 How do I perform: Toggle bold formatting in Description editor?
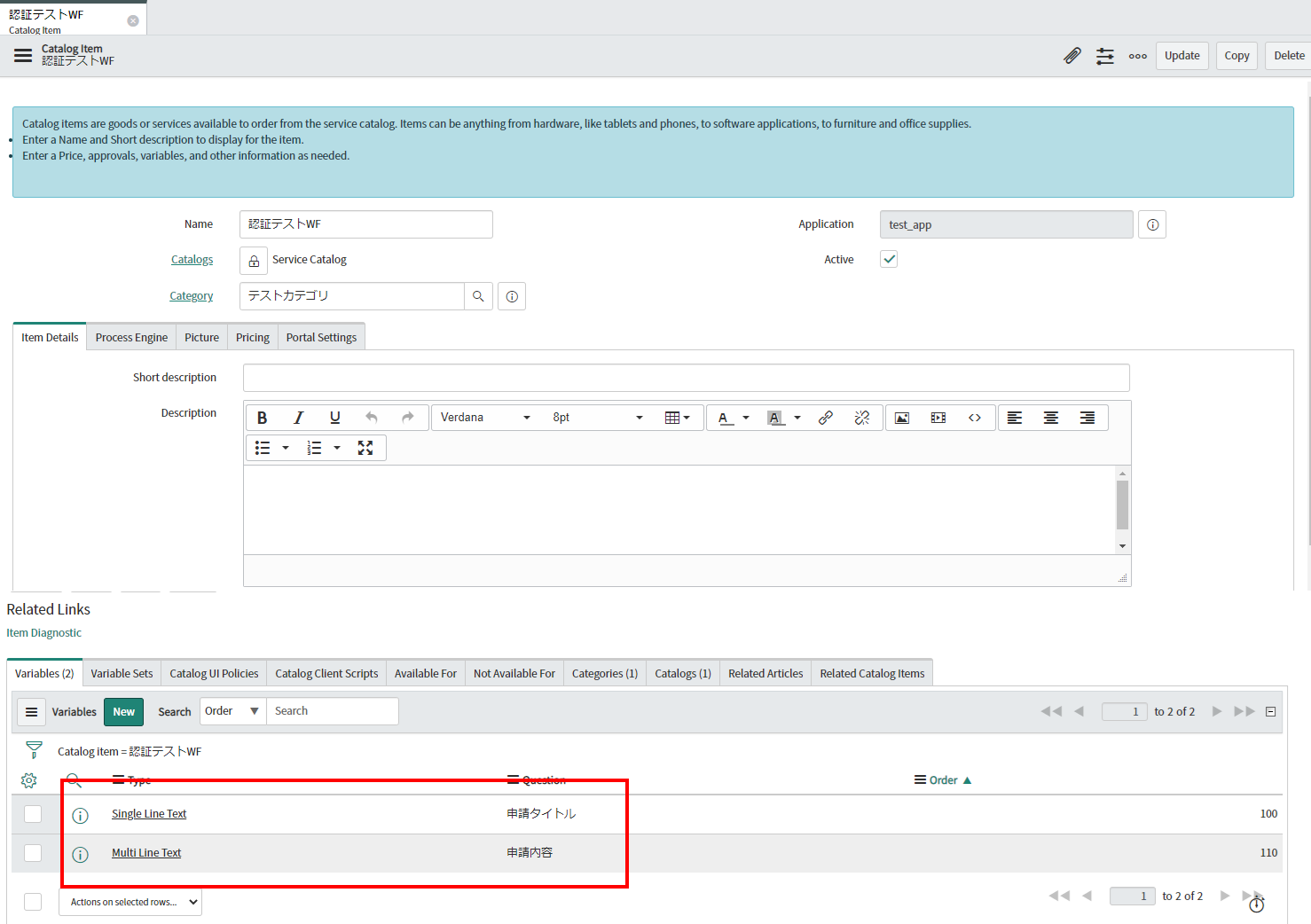262,418
